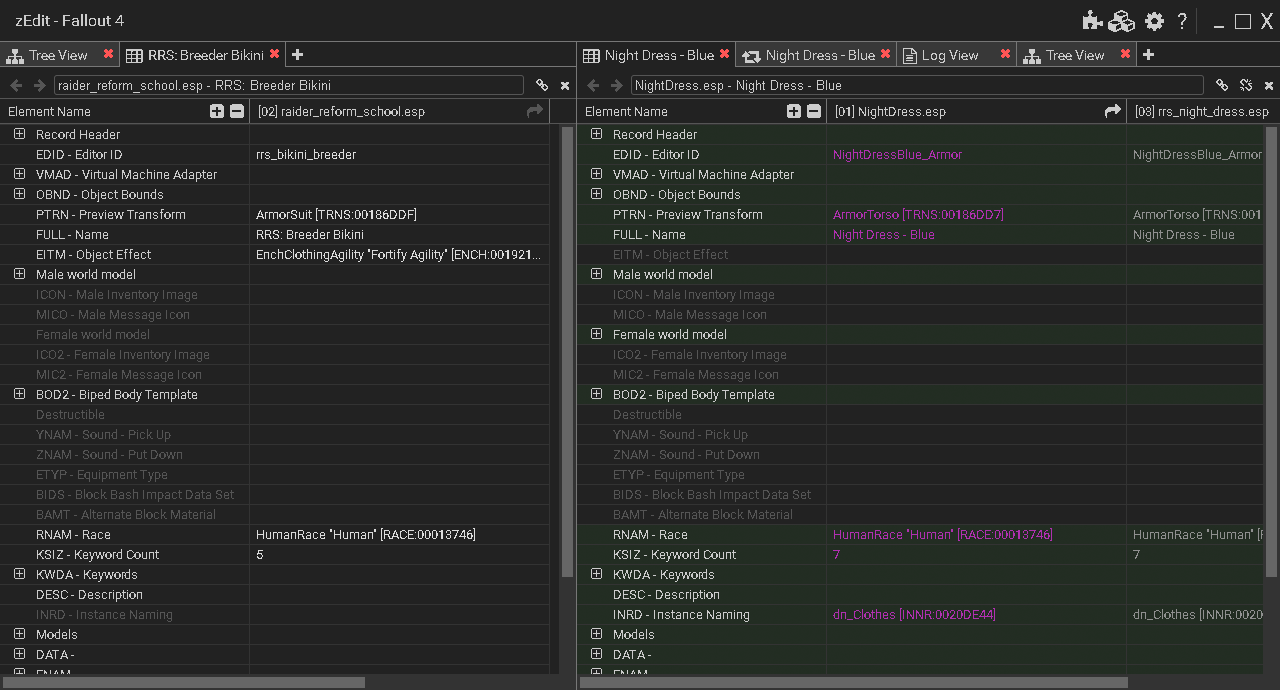The image size is (1280, 690).
Task: Select dn_Clothes Instance Naming value in NightDress.esp
Action: click(914, 614)
